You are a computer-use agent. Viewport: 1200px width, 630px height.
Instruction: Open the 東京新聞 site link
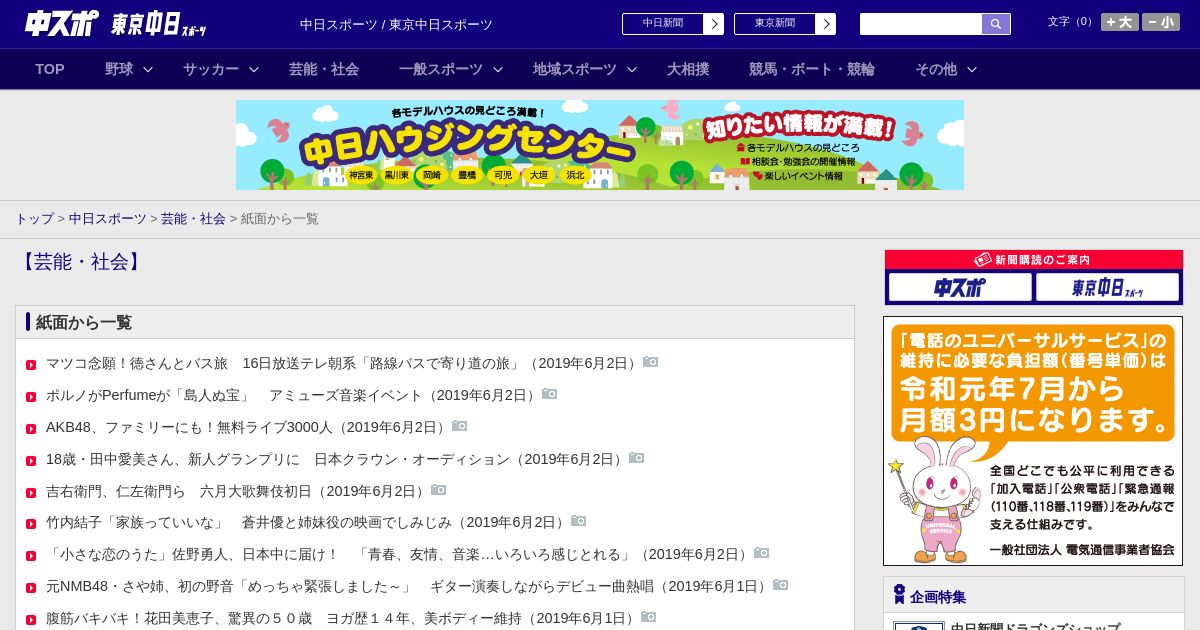coord(775,24)
